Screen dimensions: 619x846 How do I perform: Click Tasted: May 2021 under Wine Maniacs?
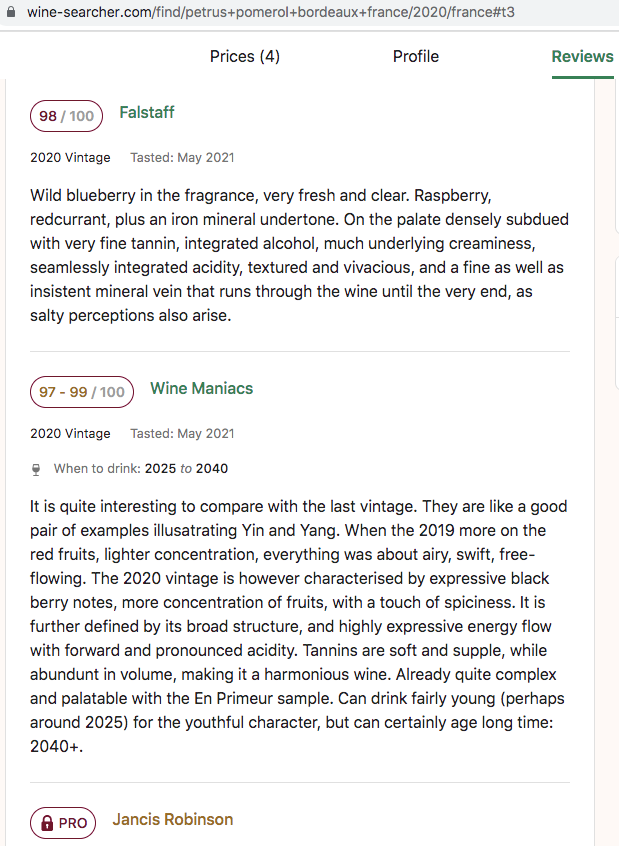pyautogui.click(x=182, y=434)
